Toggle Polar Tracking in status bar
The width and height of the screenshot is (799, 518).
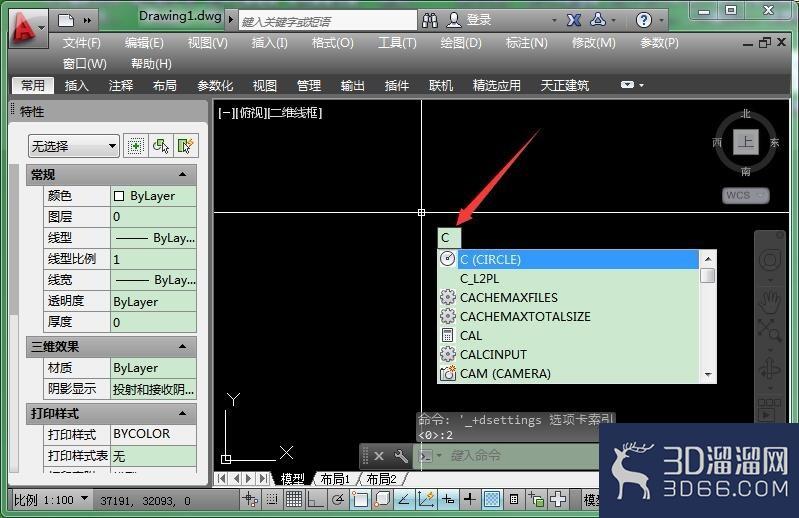[337, 499]
